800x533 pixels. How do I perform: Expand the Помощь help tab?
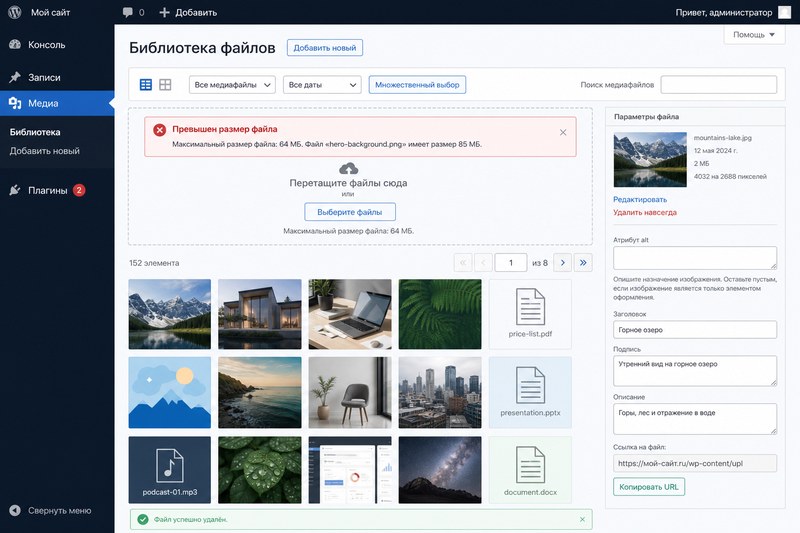point(754,35)
